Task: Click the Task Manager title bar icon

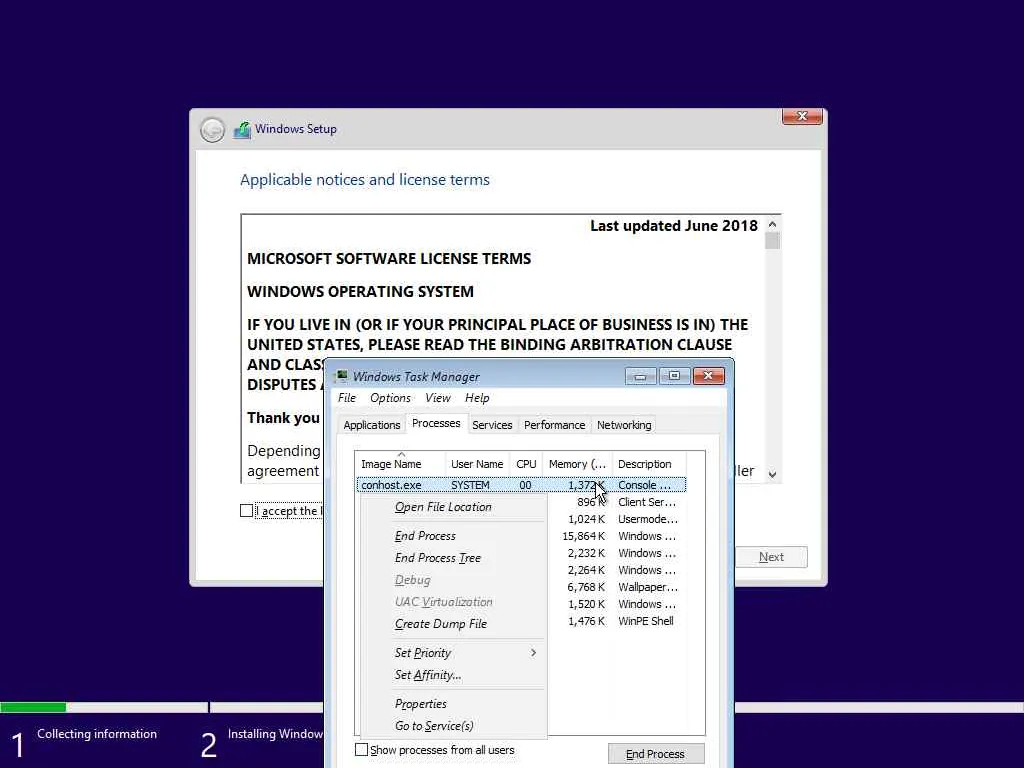Action: point(341,376)
